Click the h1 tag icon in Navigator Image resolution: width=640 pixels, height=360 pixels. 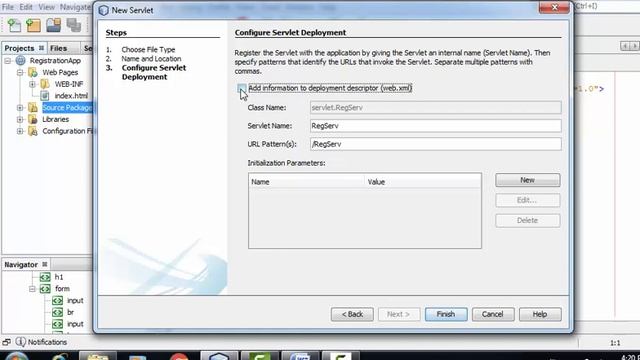pos(45,277)
